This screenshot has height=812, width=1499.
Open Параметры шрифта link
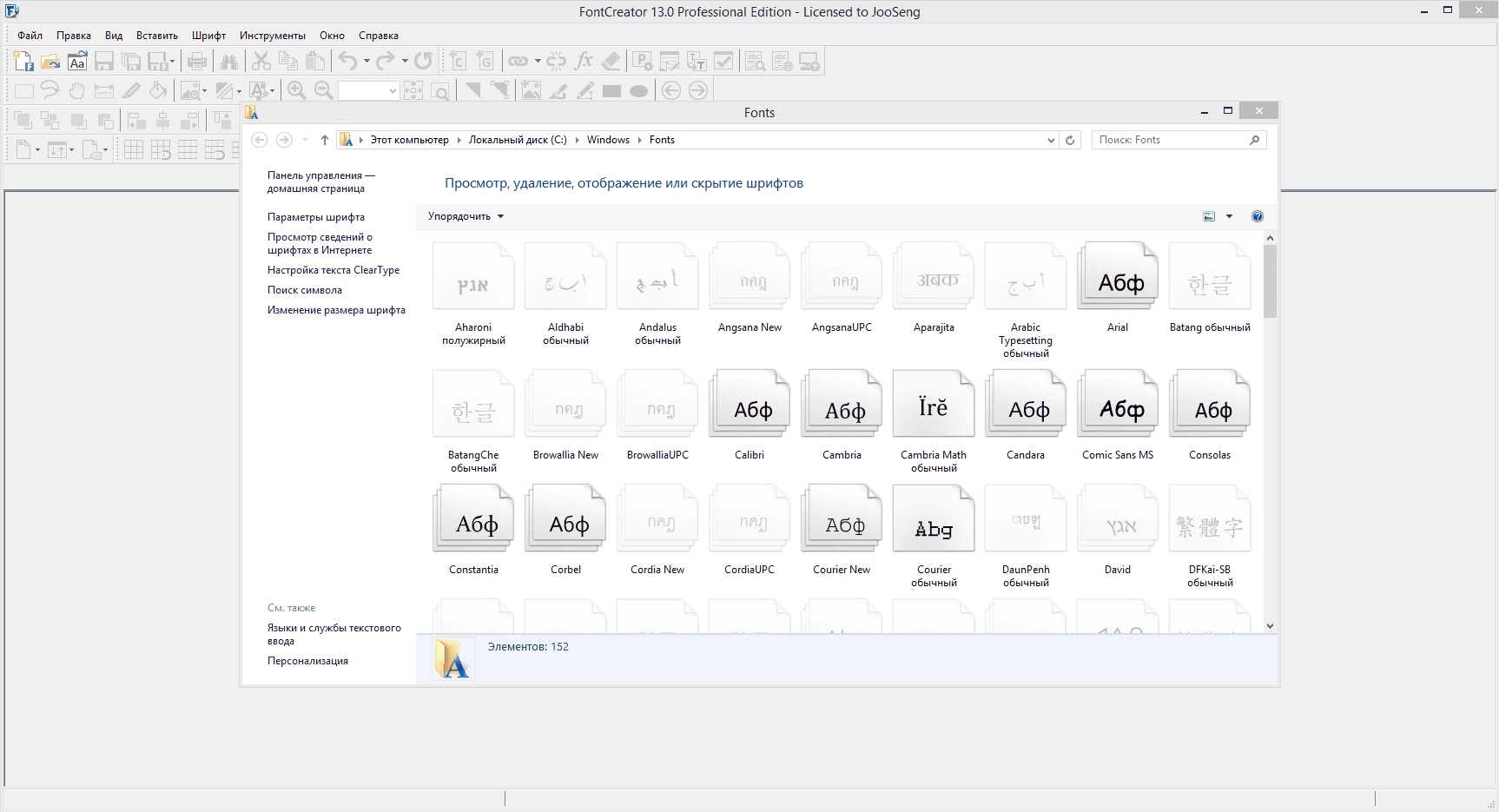pos(316,217)
